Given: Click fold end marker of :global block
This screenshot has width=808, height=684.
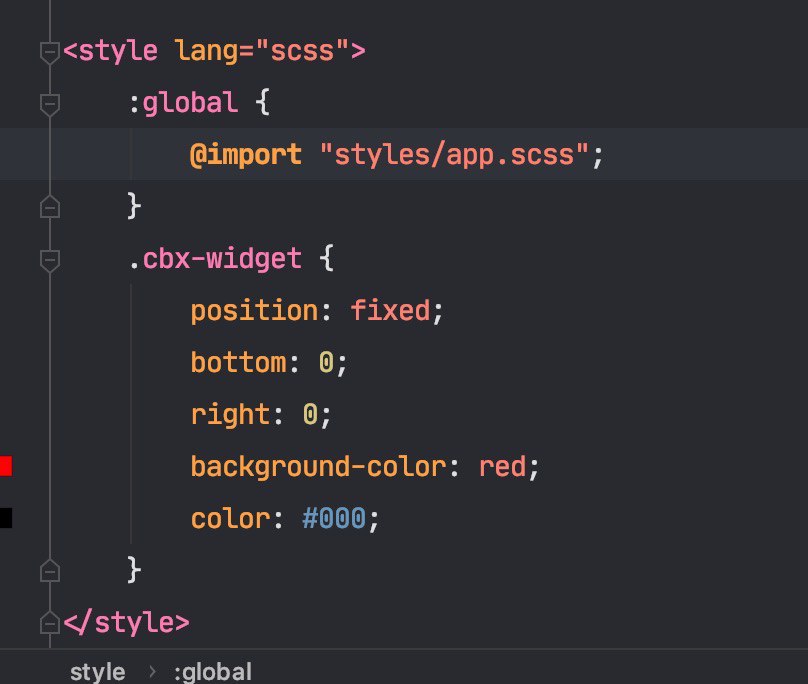Looking at the screenshot, I should coord(50,207).
